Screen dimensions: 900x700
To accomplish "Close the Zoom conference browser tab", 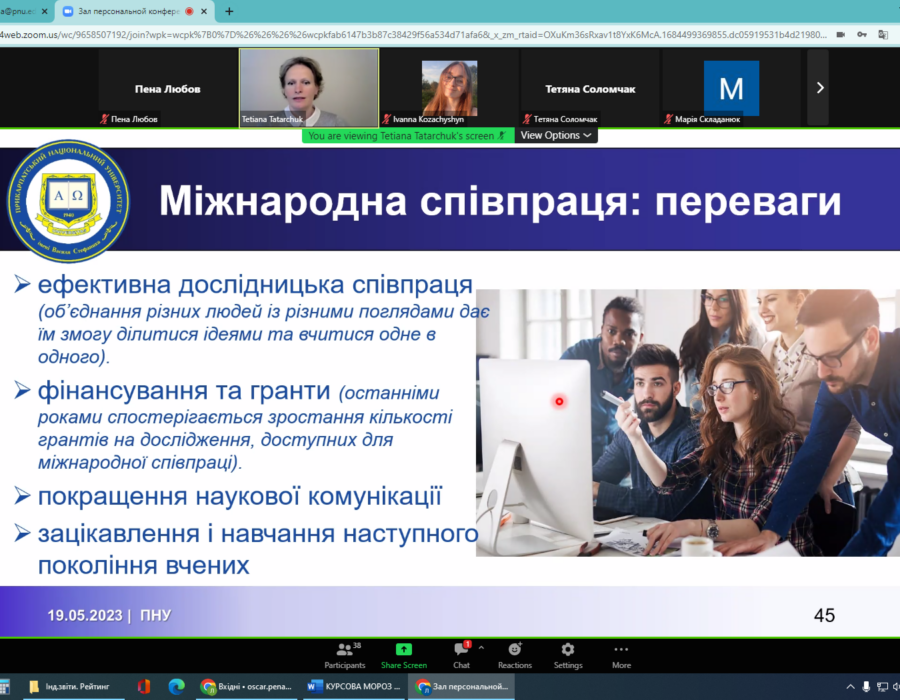I will coord(206,11).
